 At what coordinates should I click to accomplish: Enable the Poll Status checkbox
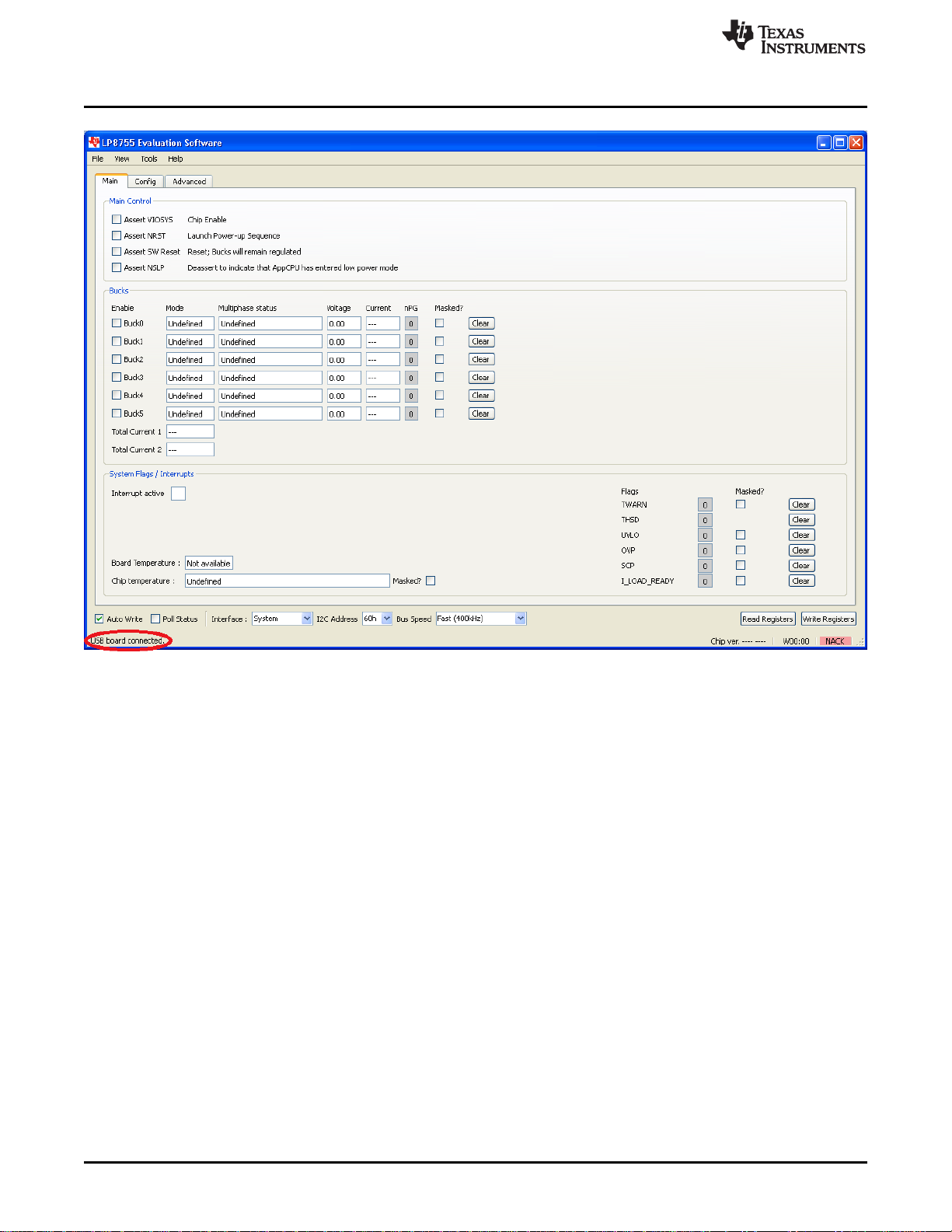pyautogui.click(x=155, y=619)
